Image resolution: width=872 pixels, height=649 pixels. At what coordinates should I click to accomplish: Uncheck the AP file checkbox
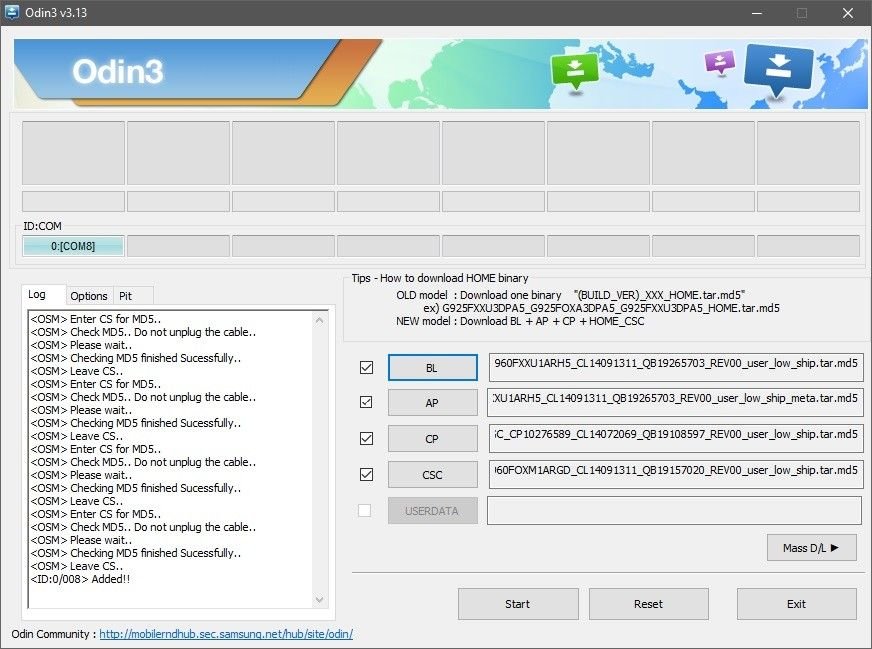click(366, 402)
